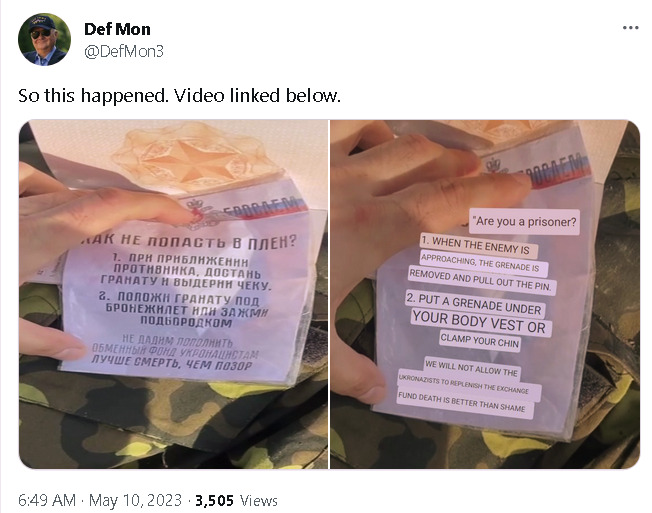This screenshot has width=652, height=513.
Task: Click Def Mon's profile avatar photo
Action: pyautogui.click(x=44, y=39)
